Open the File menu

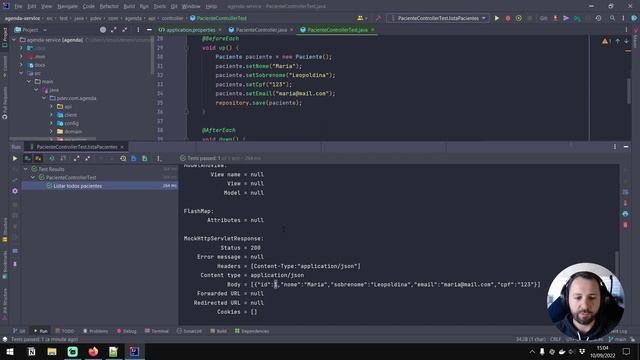pos(18,7)
